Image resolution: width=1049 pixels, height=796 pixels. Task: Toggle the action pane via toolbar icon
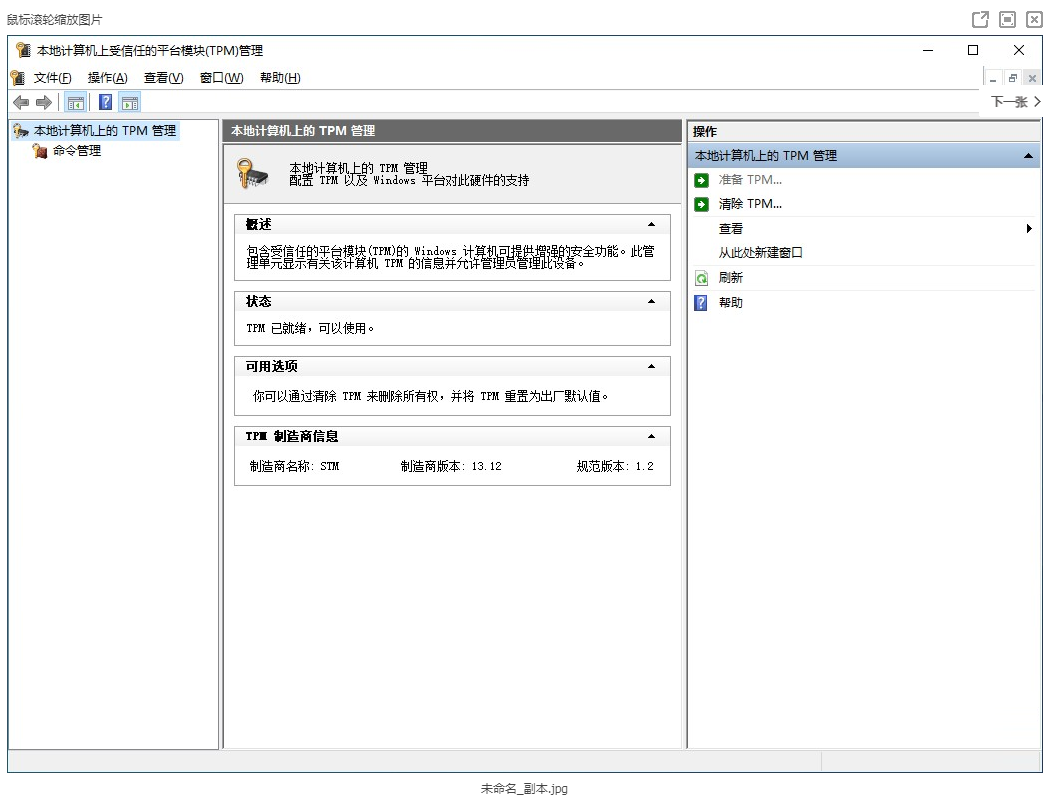point(130,102)
